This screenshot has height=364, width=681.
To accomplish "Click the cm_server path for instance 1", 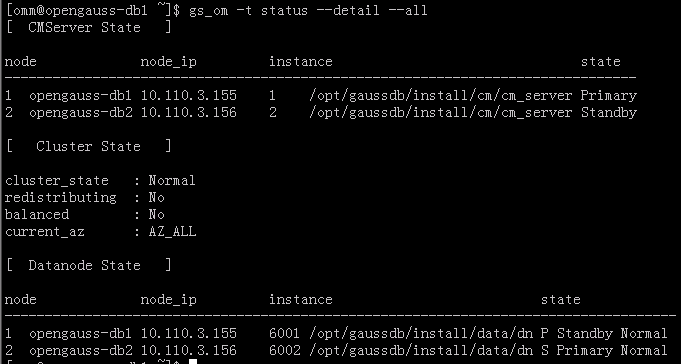I will (441, 96).
